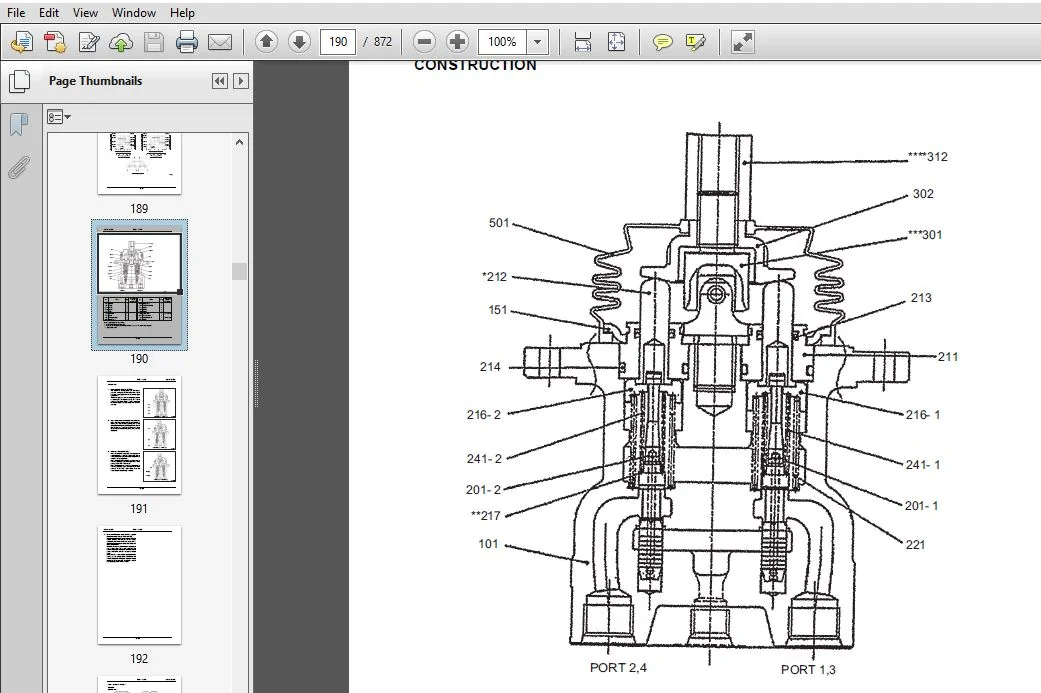
Task: Zoom in with the plus button
Action: click(457, 42)
